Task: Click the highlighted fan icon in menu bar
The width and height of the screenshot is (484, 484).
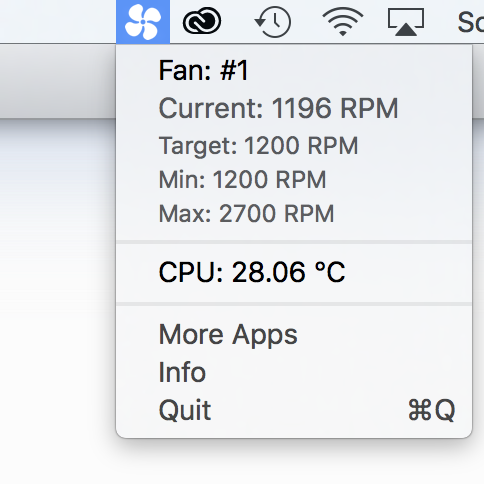Action: click(143, 22)
